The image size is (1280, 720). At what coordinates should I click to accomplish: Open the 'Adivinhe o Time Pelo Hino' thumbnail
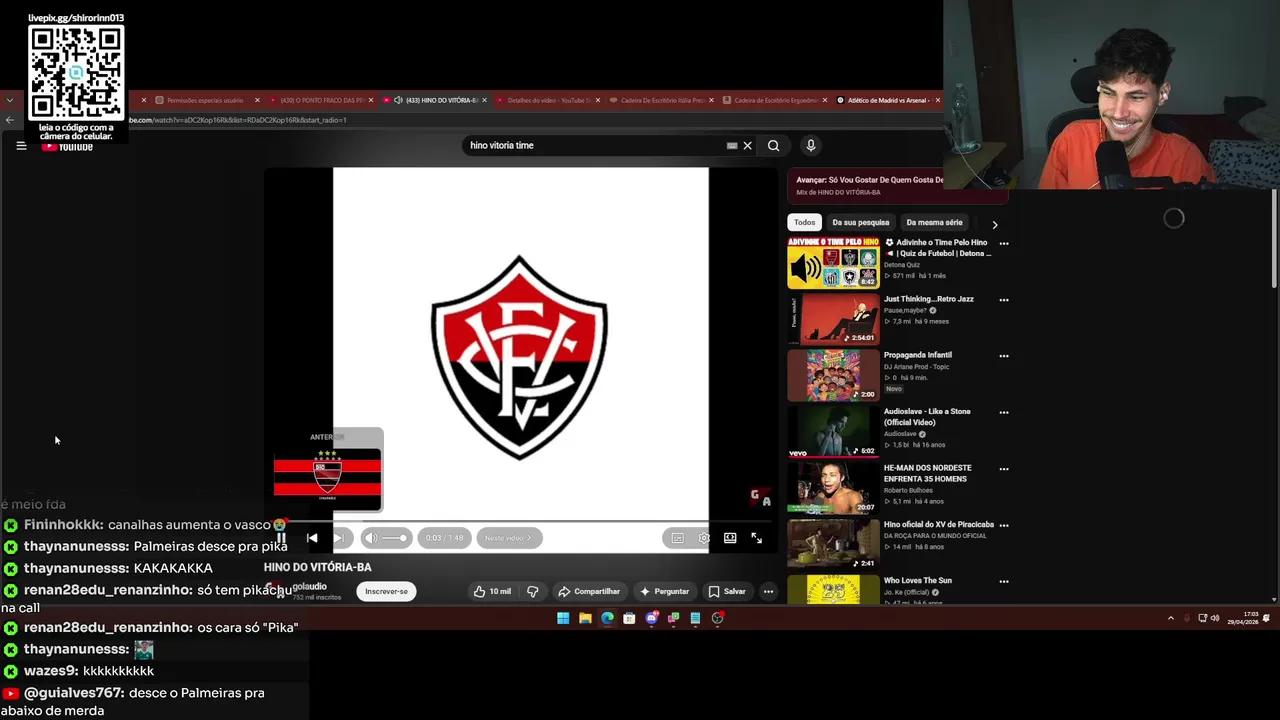point(833,262)
